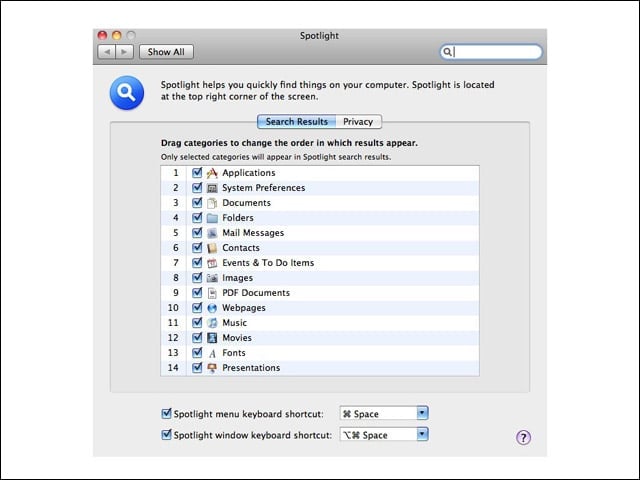The width and height of the screenshot is (640, 480).
Task: Click the magnifier inside the search field
Action: click(x=447, y=52)
